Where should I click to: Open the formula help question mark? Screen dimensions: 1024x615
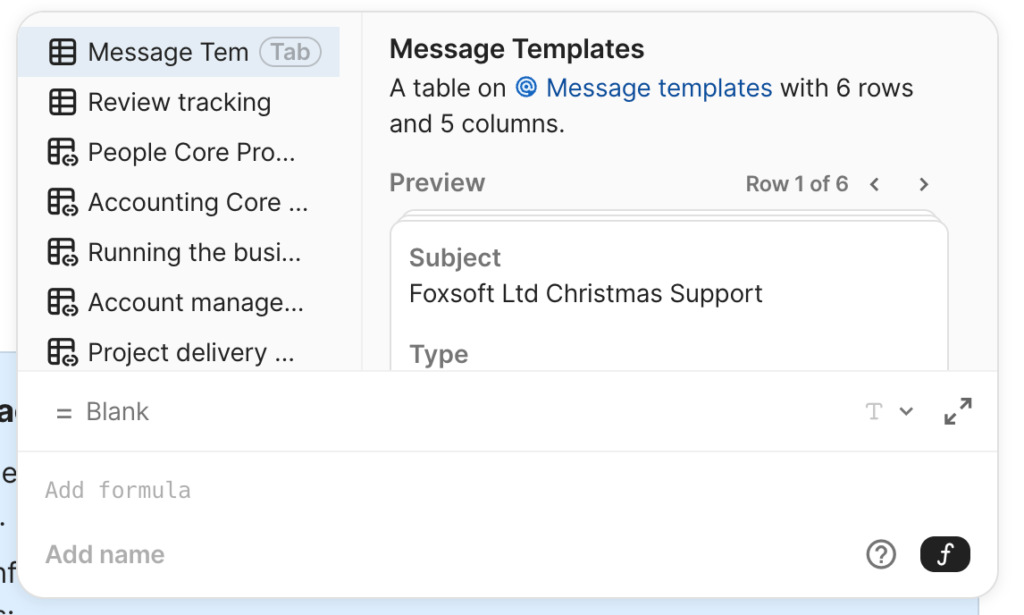point(881,554)
